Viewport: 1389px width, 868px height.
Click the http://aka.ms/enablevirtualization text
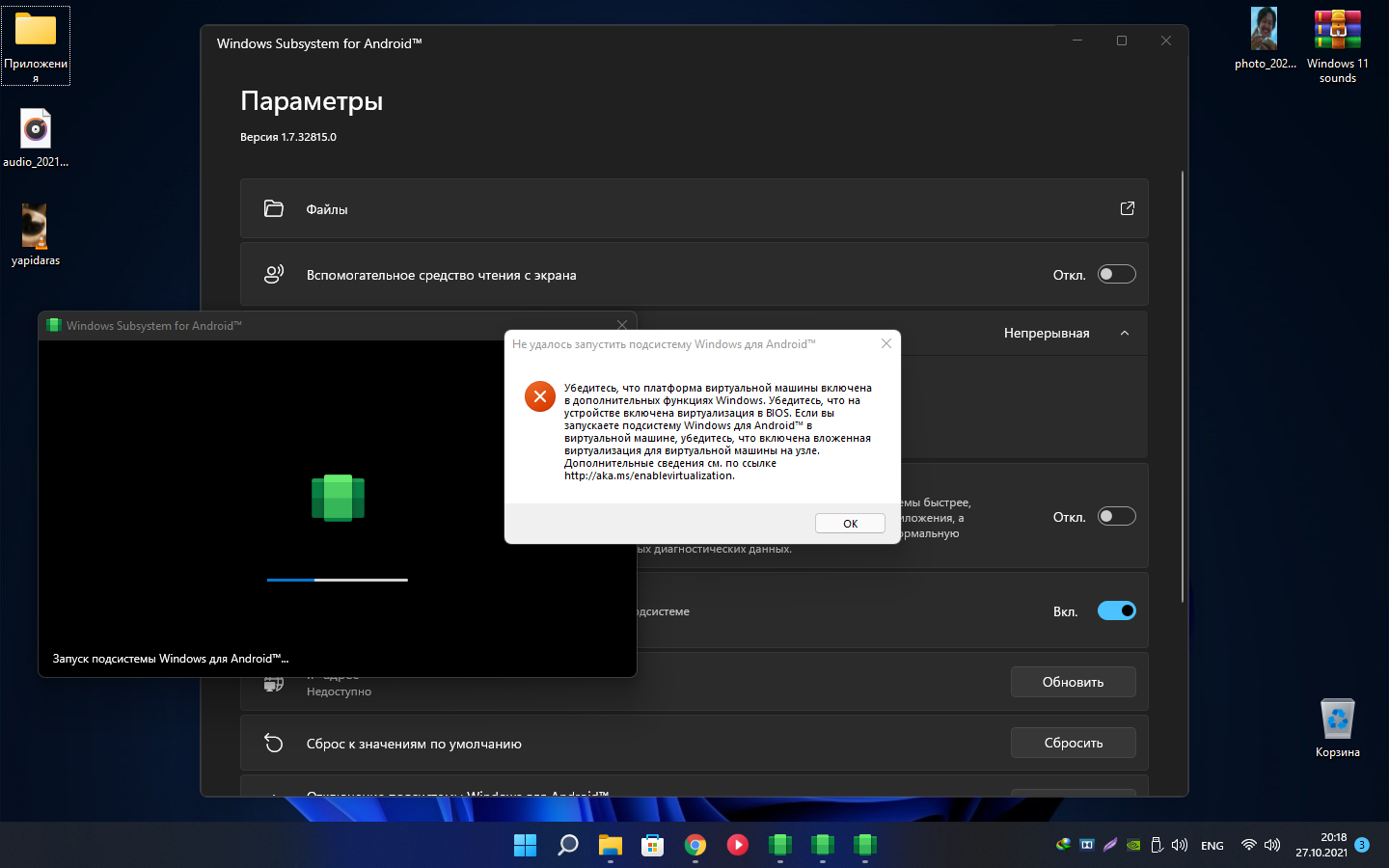pos(649,475)
